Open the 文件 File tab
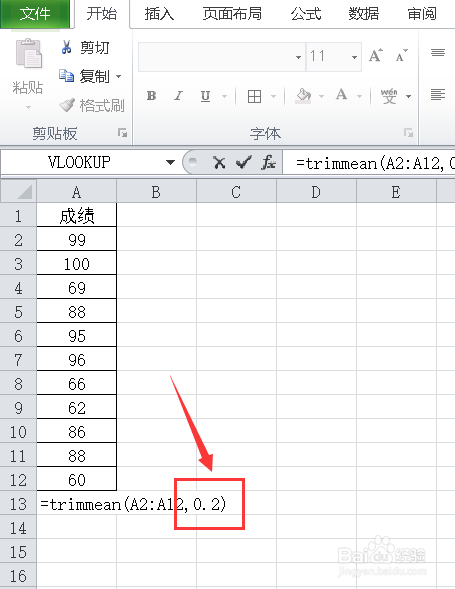The height and width of the screenshot is (589, 455). pyautogui.click(x=35, y=14)
